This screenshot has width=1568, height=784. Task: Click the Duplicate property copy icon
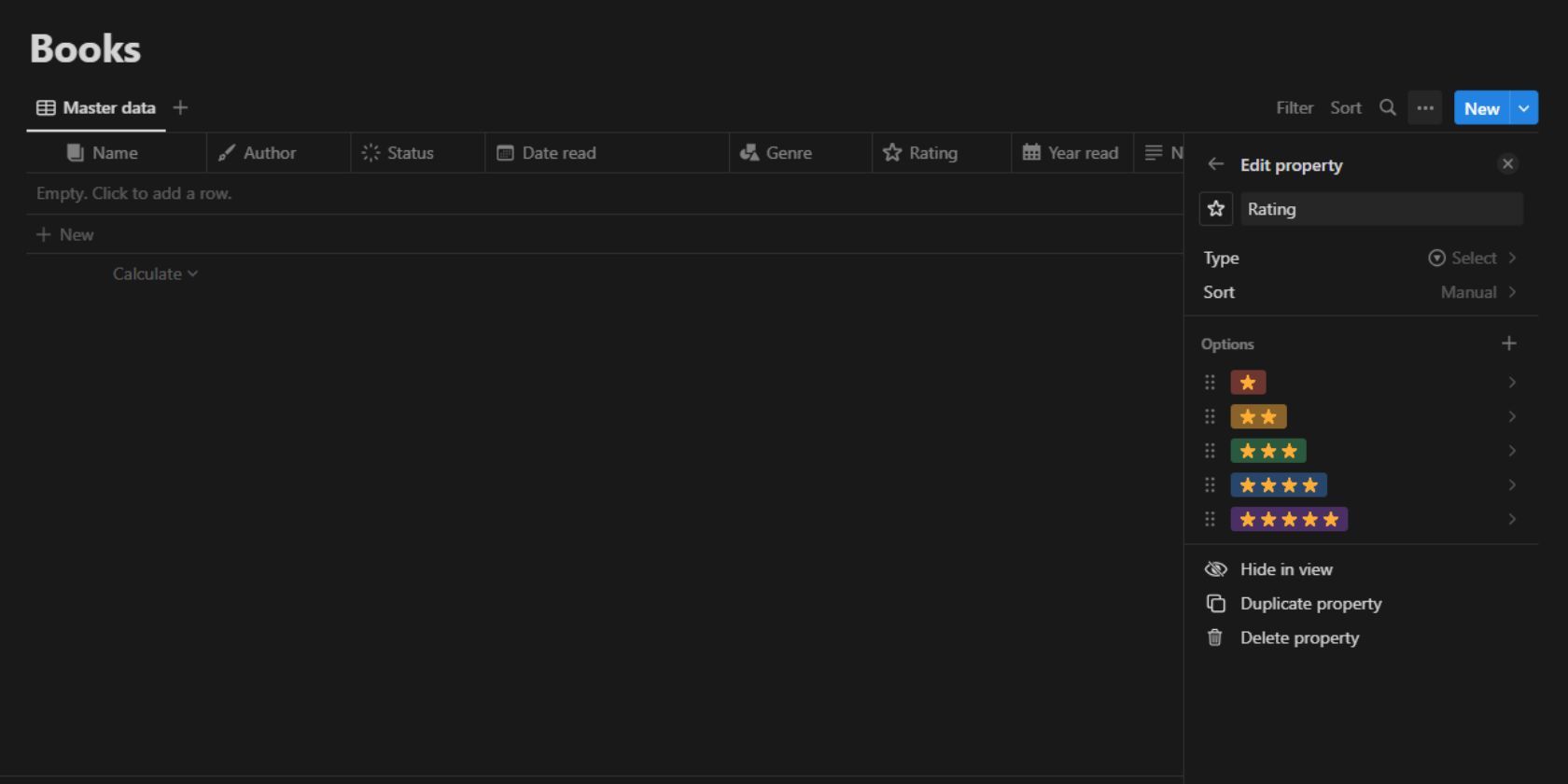[x=1215, y=604]
